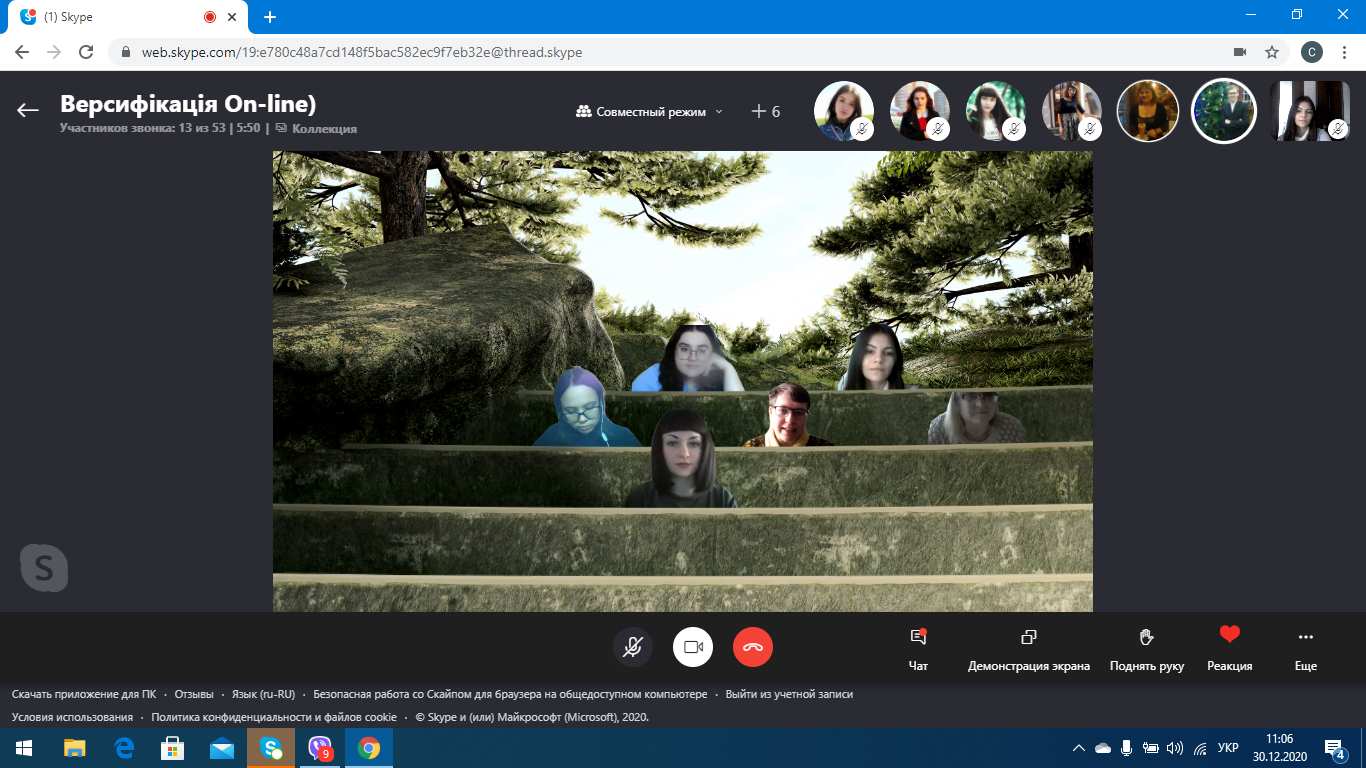Expand the +6 additional participants list
The width and height of the screenshot is (1366, 768).
[766, 112]
